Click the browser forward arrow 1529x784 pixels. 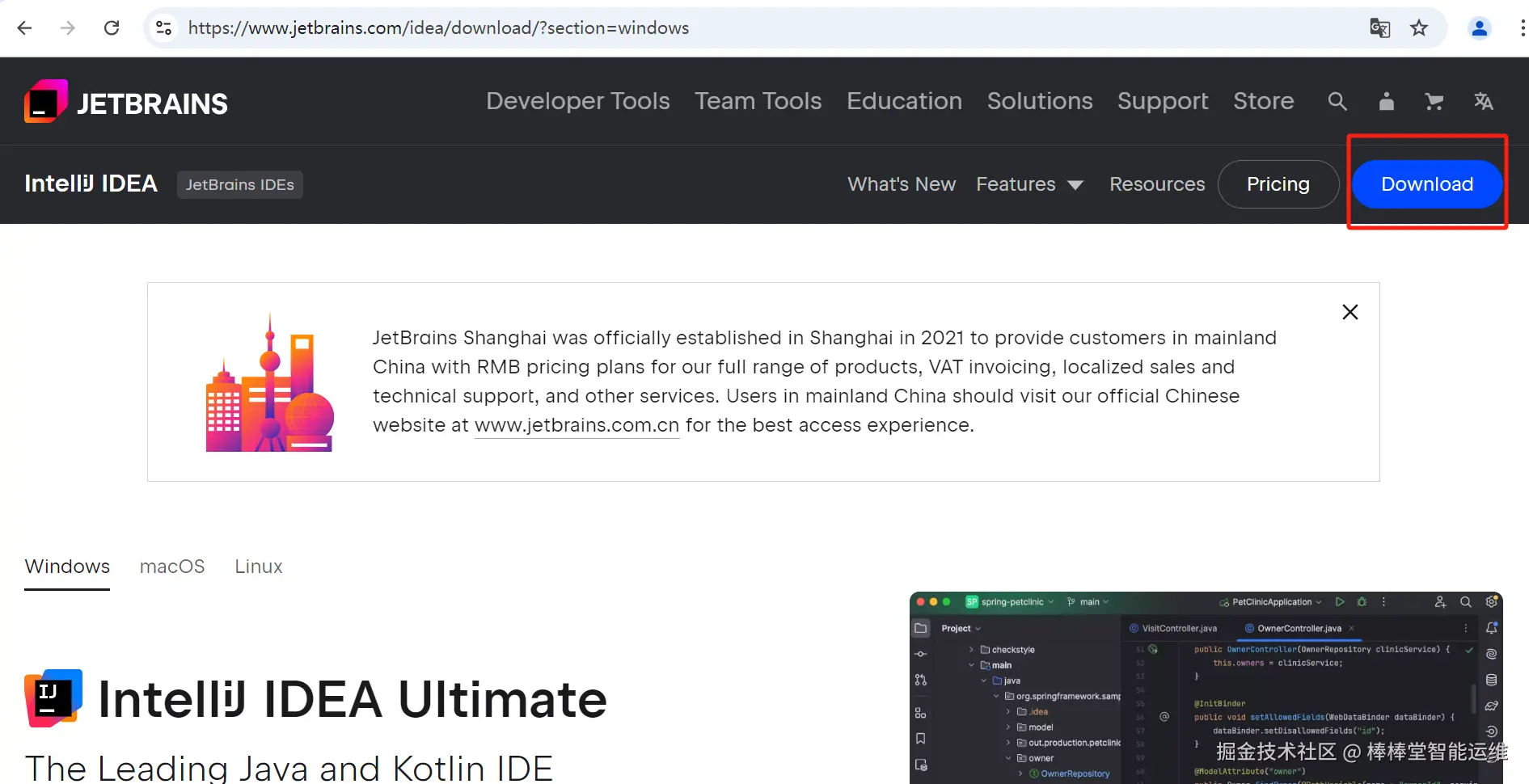pyautogui.click(x=68, y=28)
